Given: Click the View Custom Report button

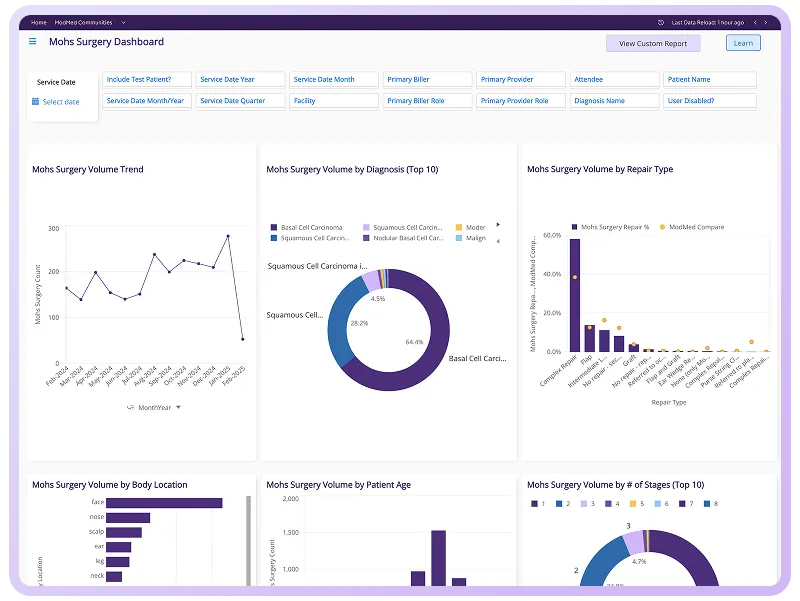Looking at the screenshot, I should point(653,43).
